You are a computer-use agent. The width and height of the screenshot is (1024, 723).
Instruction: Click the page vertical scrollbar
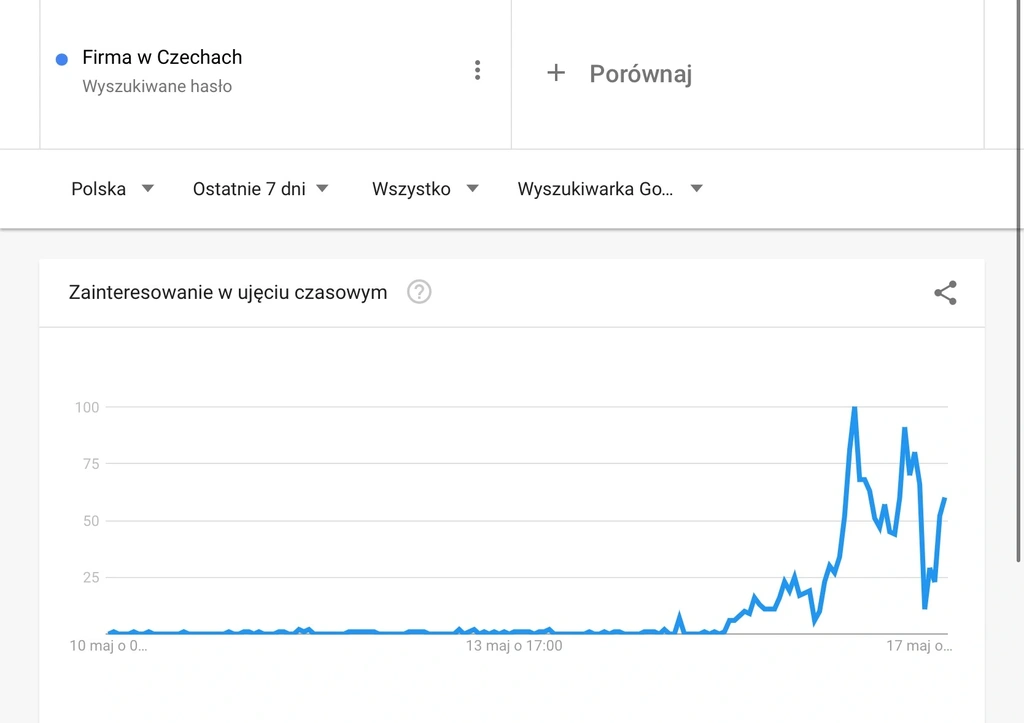(1018, 281)
